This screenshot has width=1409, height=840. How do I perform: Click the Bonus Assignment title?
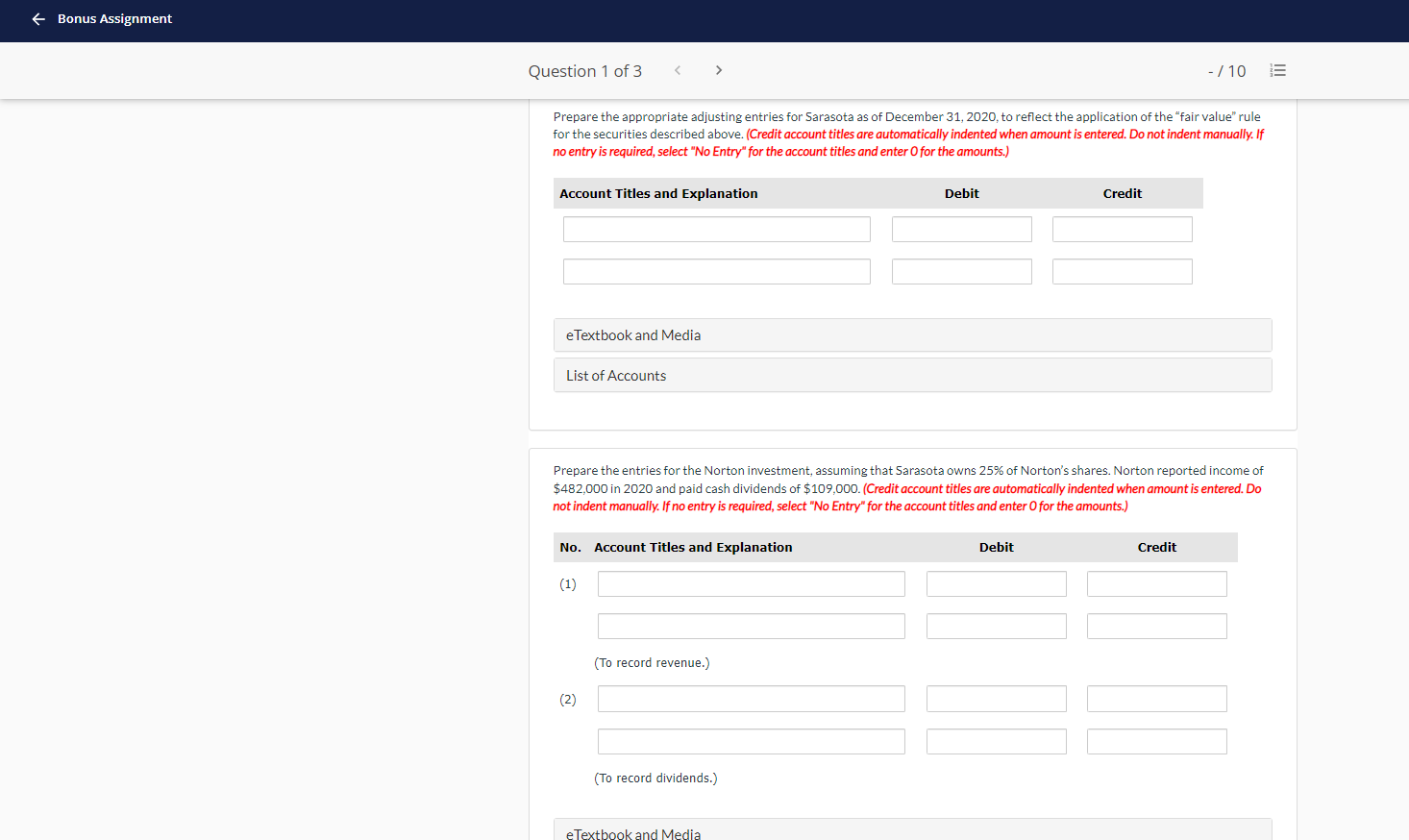(x=114, y=19)
